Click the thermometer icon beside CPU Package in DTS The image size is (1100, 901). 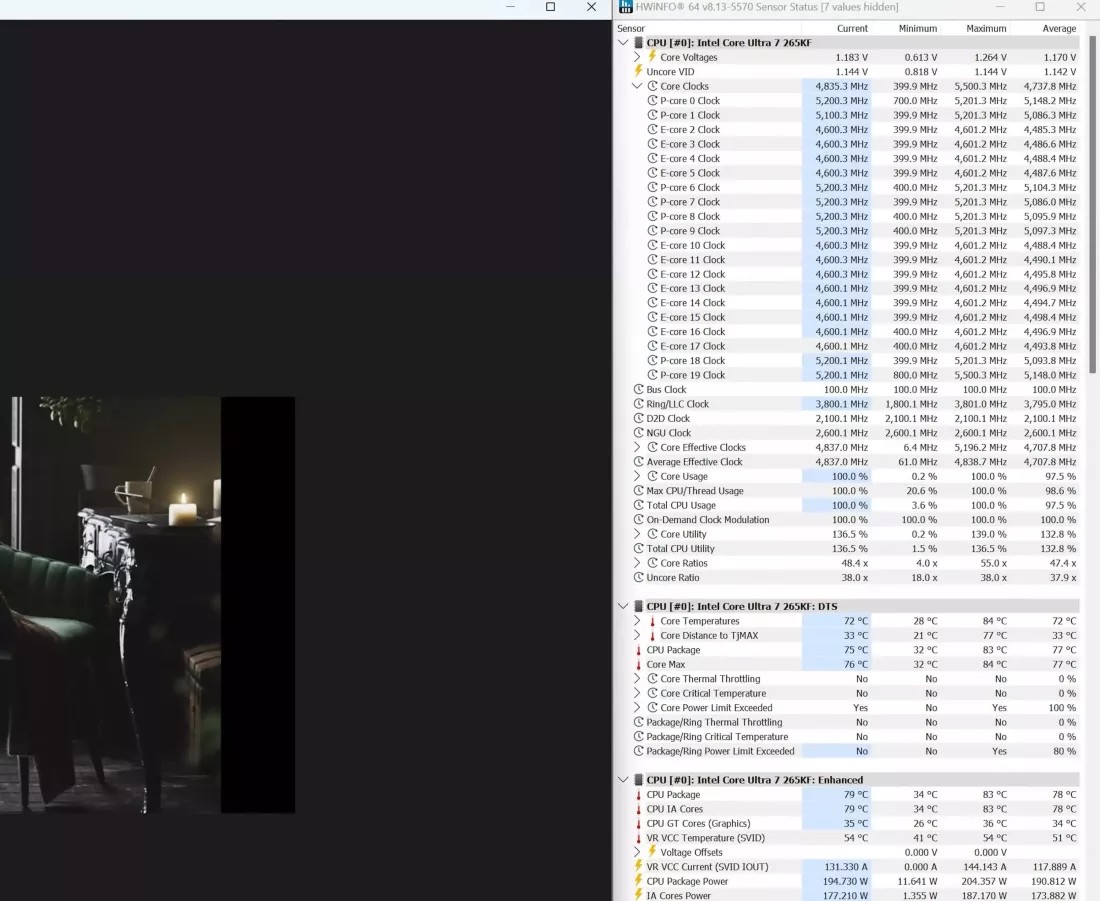click(639, 650)
